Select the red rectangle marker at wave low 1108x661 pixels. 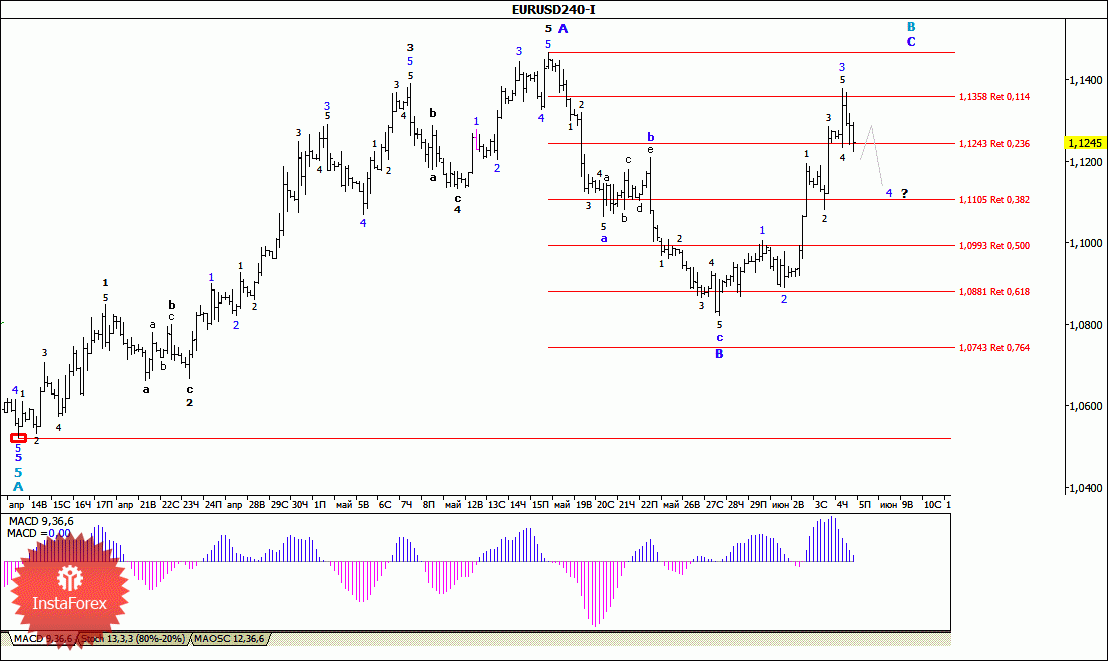[x=18, y=438]
